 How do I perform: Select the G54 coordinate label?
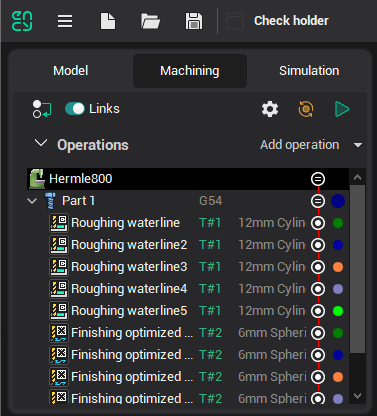click(210, 201)
